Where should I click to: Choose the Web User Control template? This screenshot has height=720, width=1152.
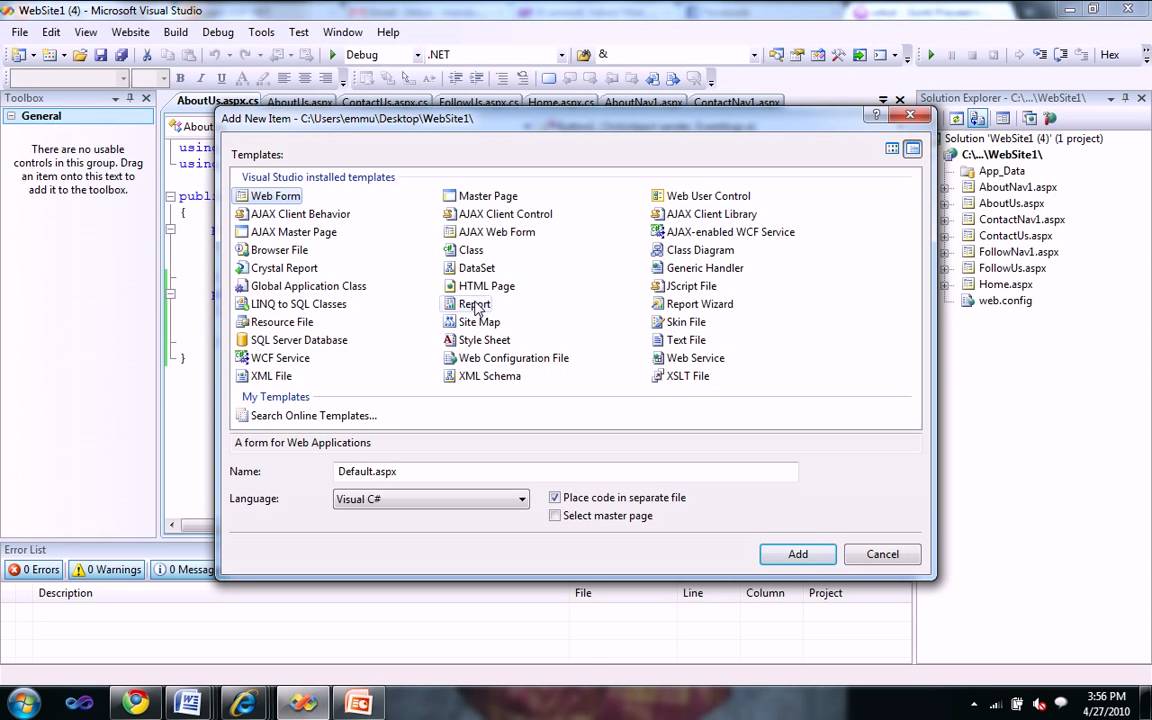pyautogui.click(x=701, y=196)
